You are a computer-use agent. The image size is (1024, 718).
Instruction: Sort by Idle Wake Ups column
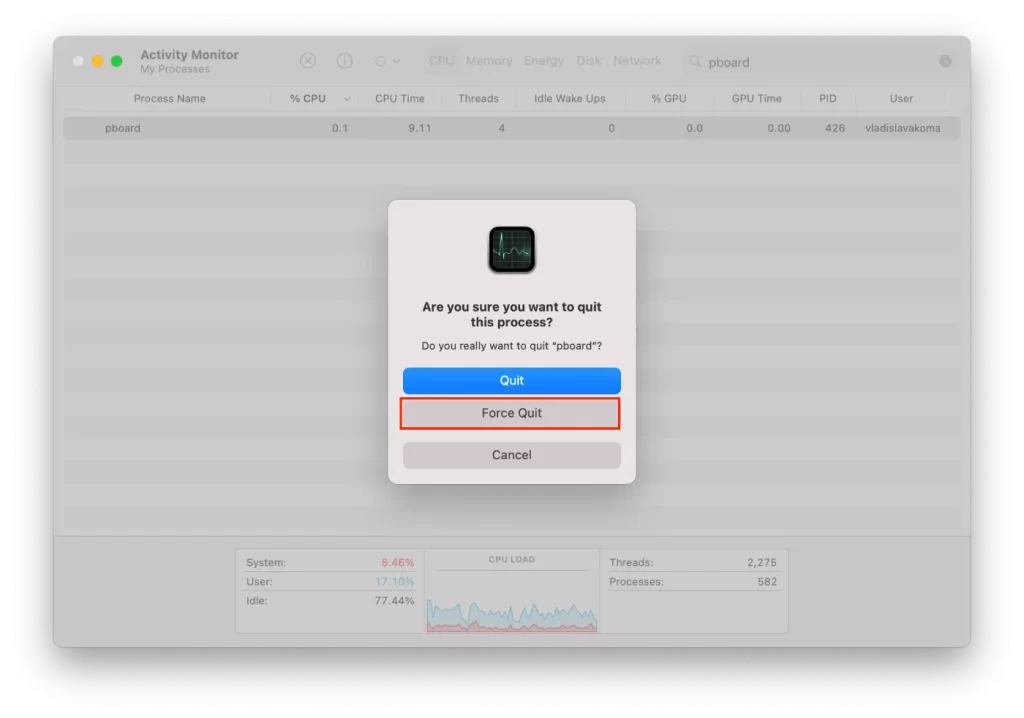click(x=569, y=99)
